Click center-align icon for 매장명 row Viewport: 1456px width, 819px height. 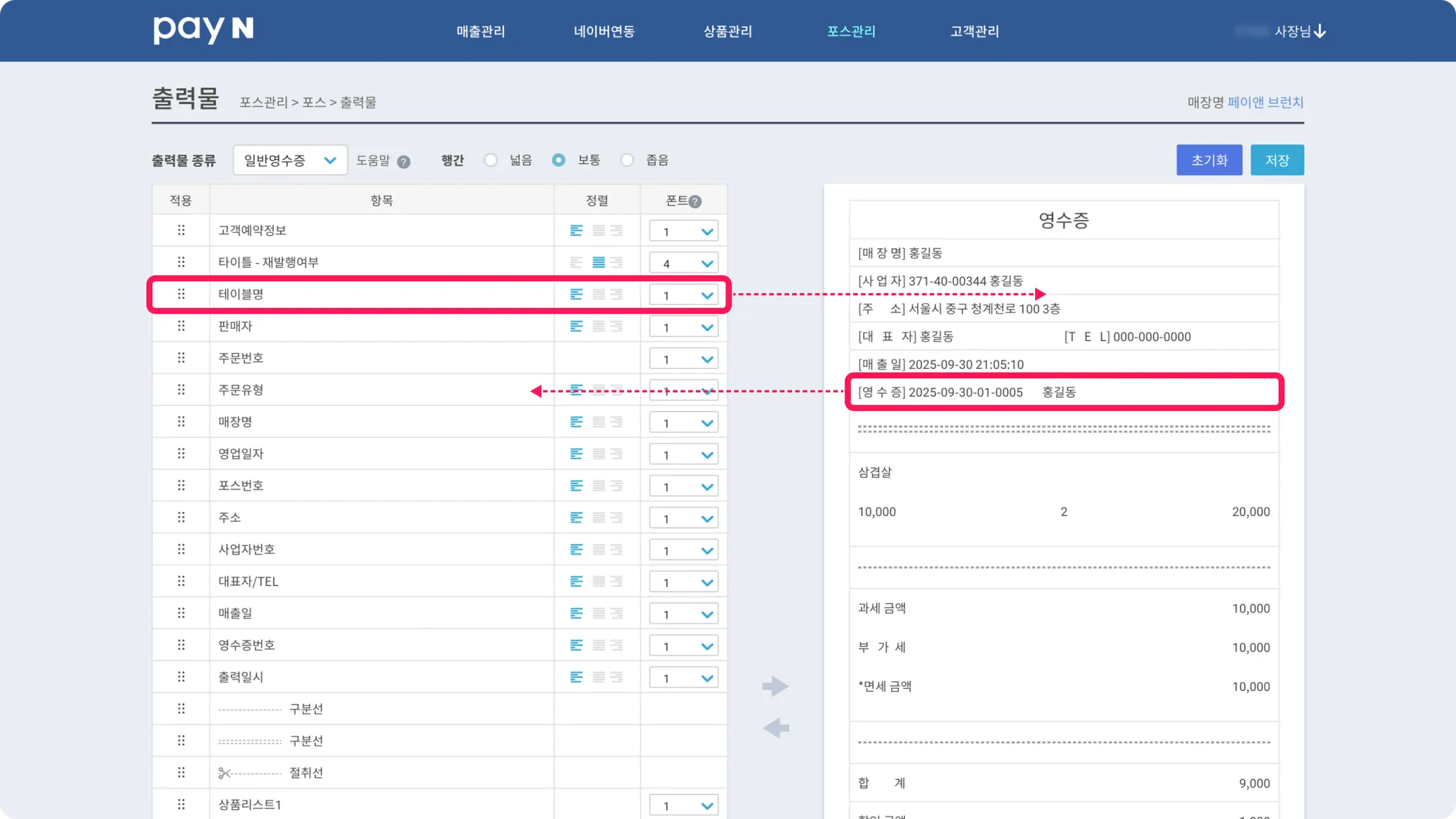click(599, 422)
